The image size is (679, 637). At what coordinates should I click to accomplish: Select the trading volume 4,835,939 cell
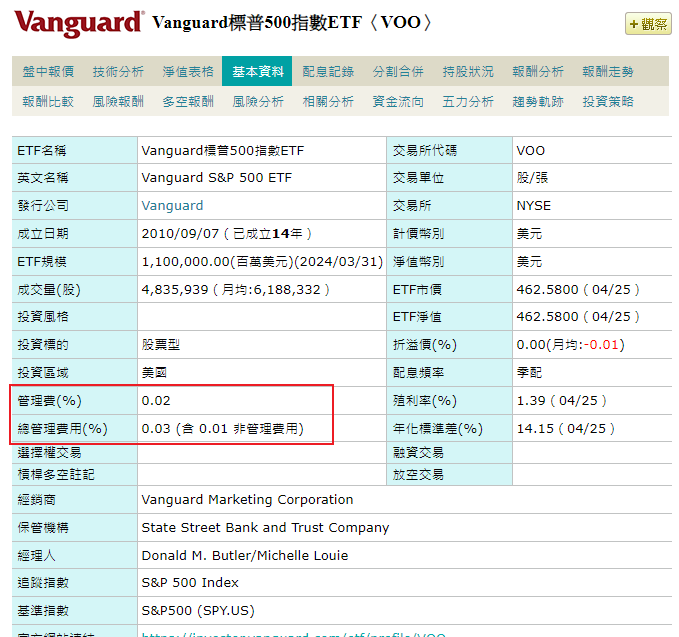pos(262,289)
